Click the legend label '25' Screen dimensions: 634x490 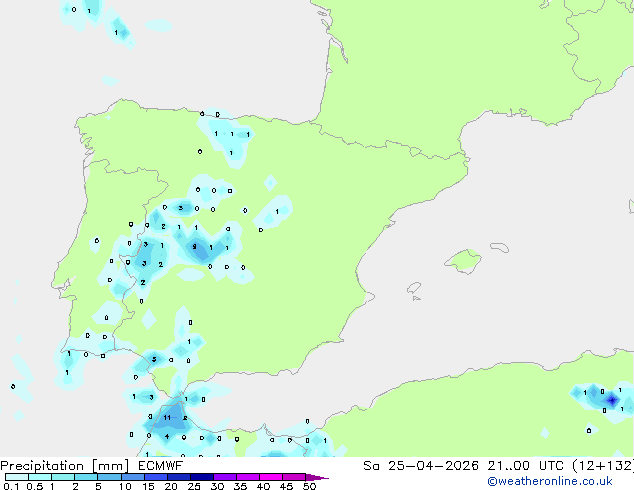(194, 486)
